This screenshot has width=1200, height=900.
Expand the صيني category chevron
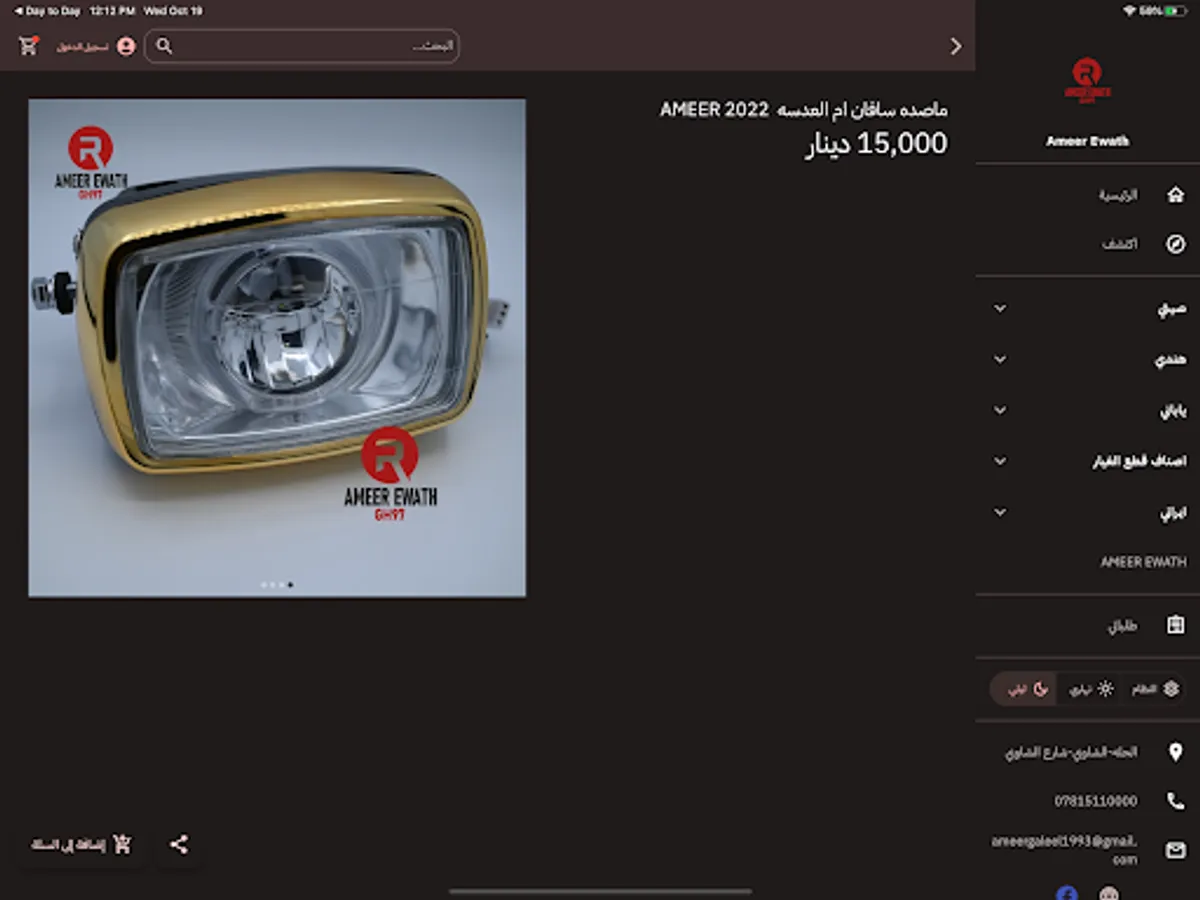1000,309
